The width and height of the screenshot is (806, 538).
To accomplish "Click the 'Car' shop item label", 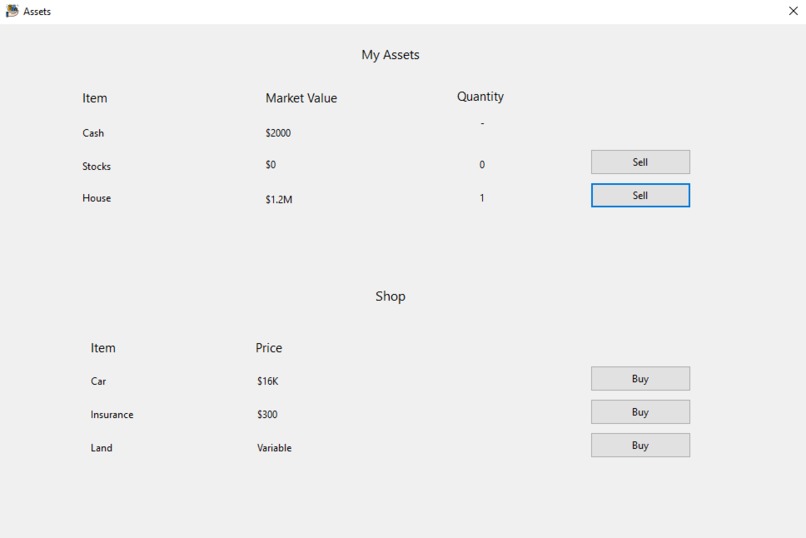I will 98,381.
